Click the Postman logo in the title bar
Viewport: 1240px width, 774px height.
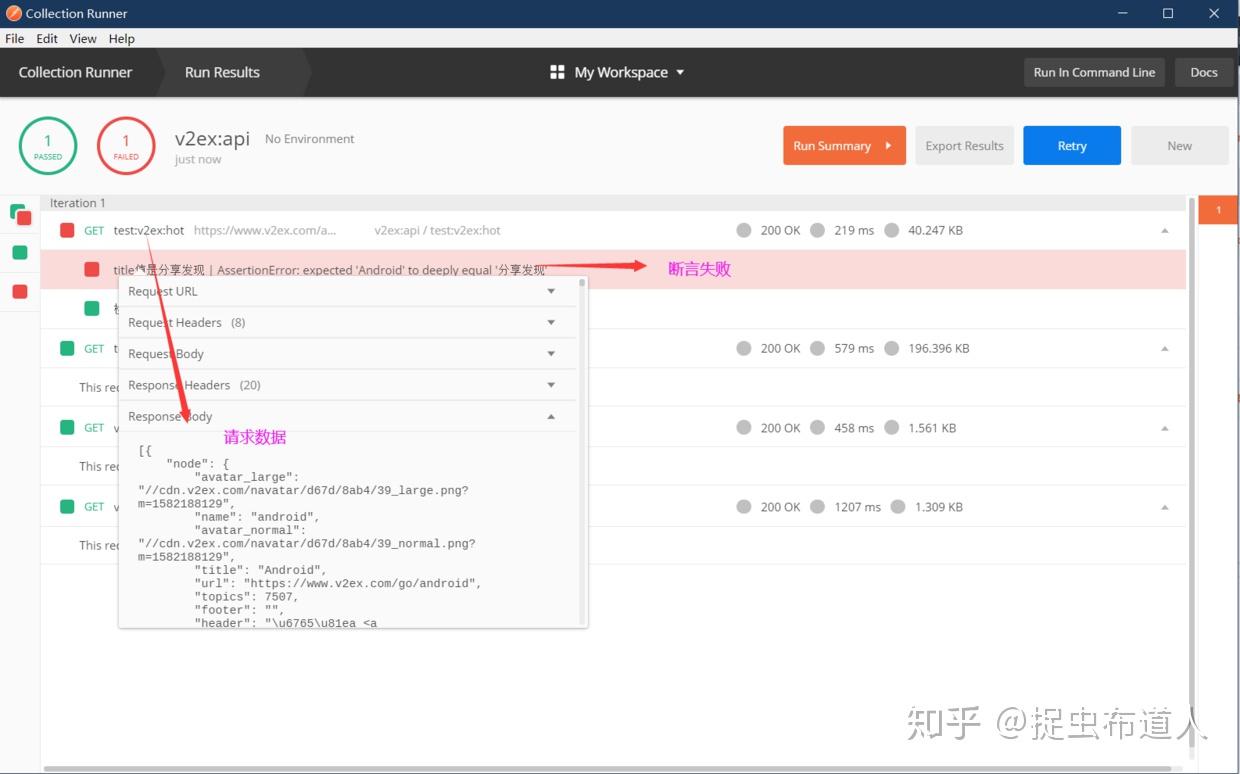point(11,13)
